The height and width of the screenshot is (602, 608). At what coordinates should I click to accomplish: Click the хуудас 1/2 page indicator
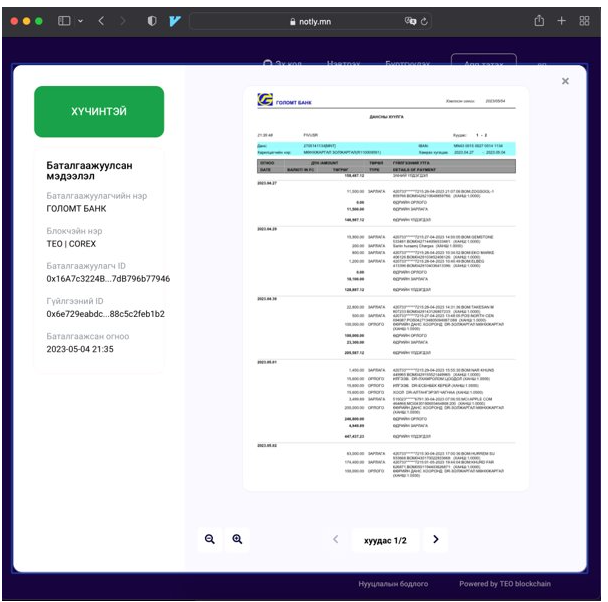(385, 539)
